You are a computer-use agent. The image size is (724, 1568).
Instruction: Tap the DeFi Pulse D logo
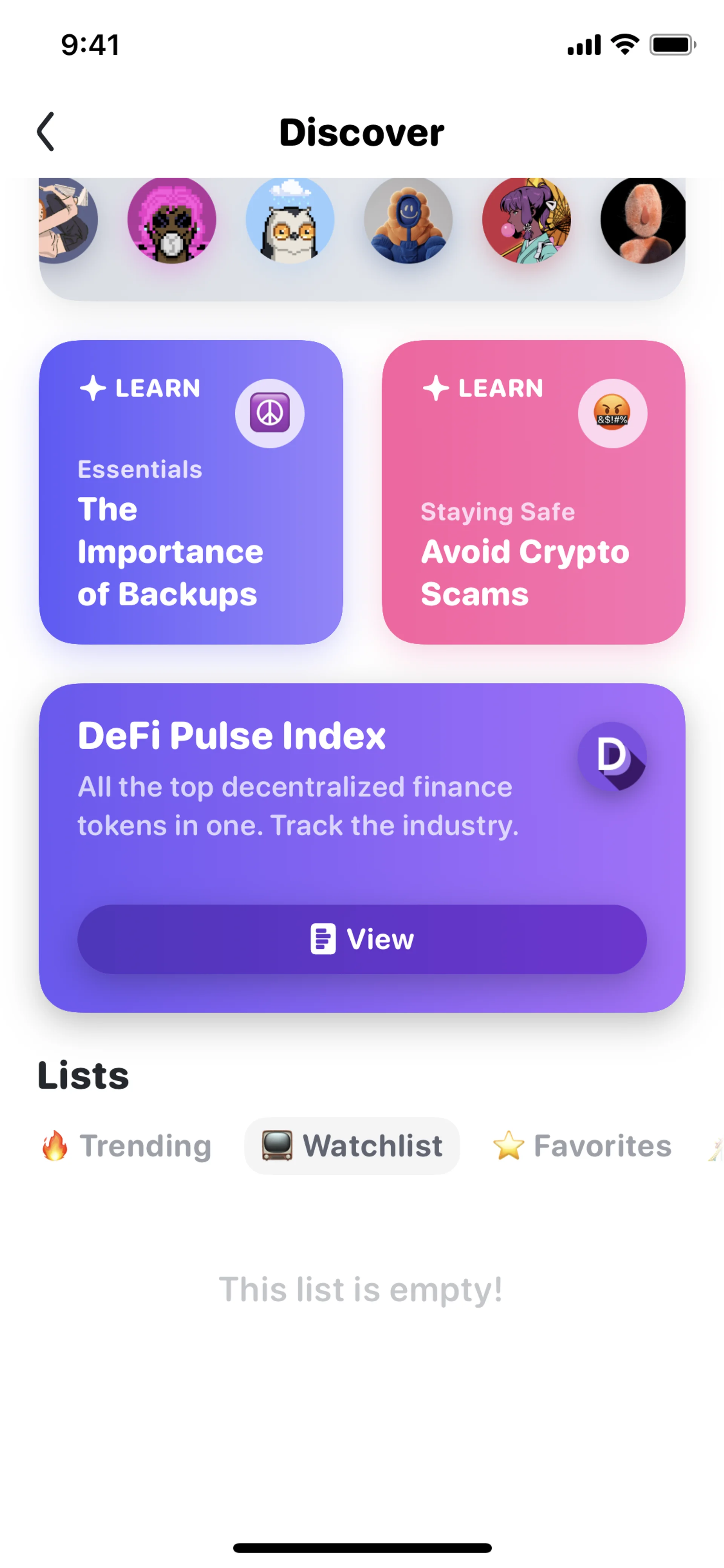coord(612,757)
